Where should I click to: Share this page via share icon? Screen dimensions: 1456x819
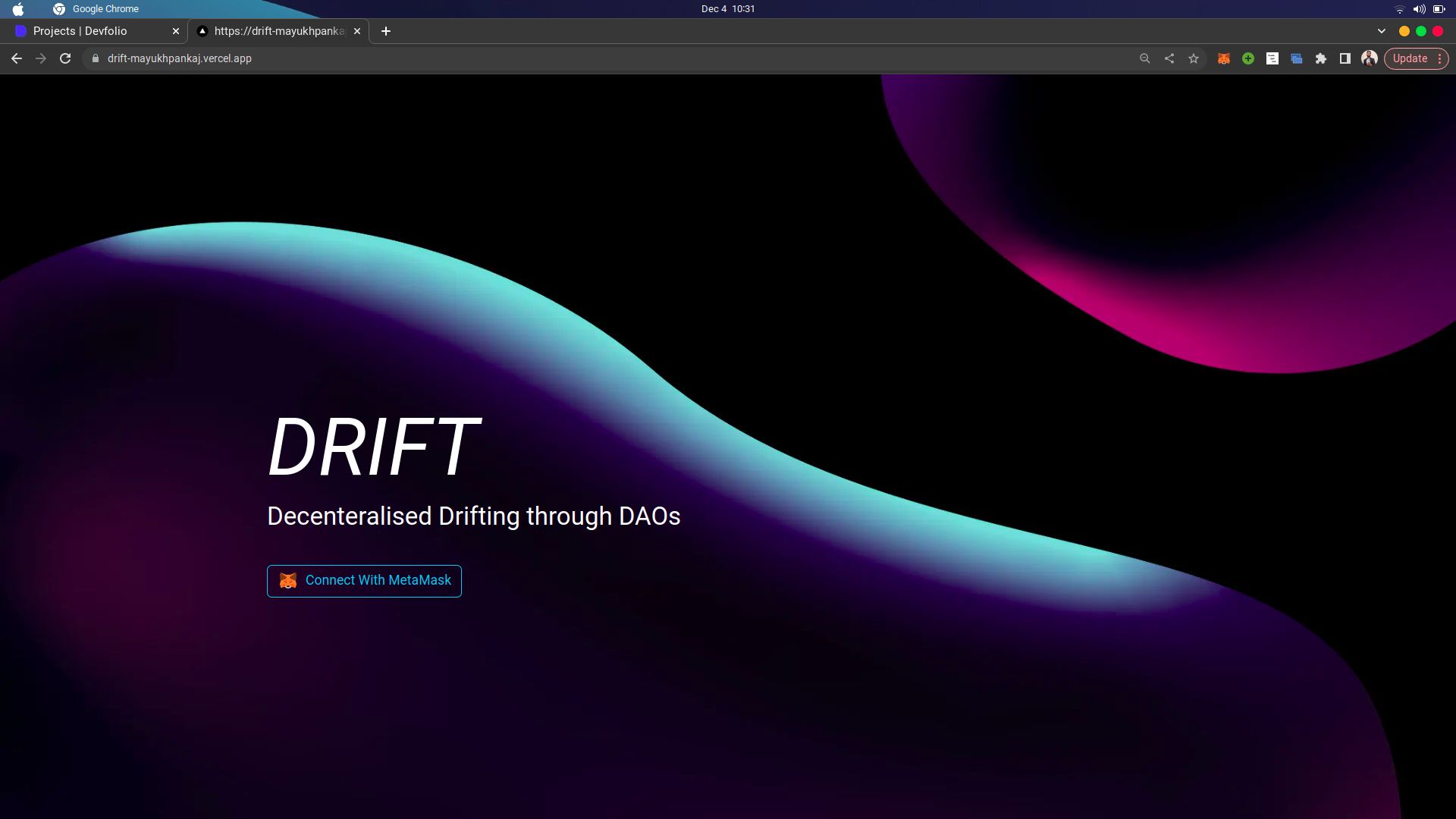[1169, 58]
